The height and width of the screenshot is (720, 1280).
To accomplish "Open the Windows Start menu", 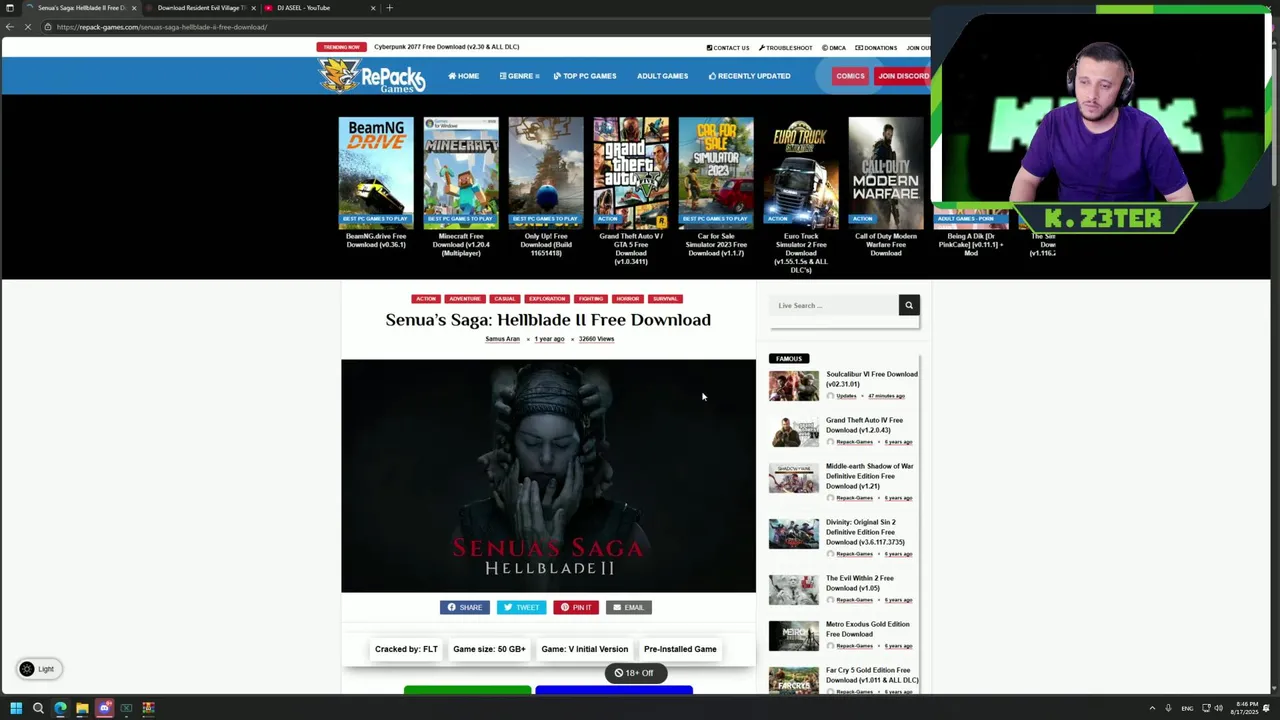I will 16,708.
